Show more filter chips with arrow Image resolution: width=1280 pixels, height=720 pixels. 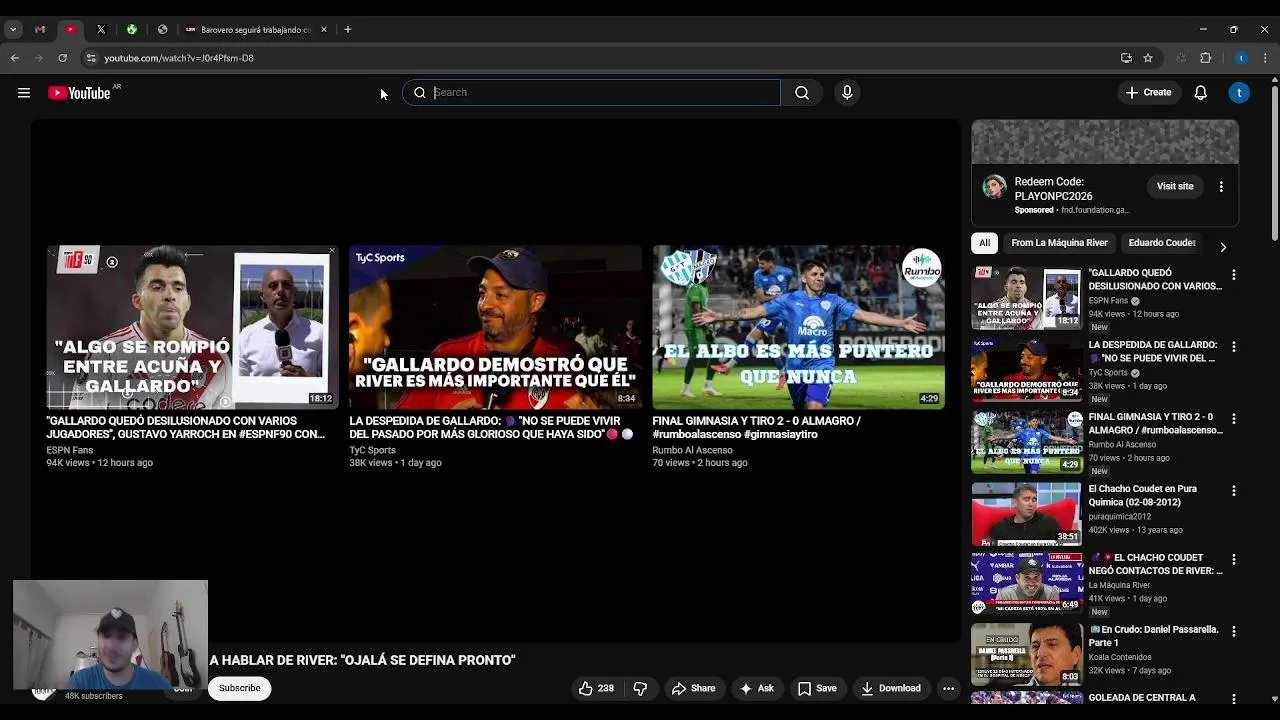click(1222, 247)
